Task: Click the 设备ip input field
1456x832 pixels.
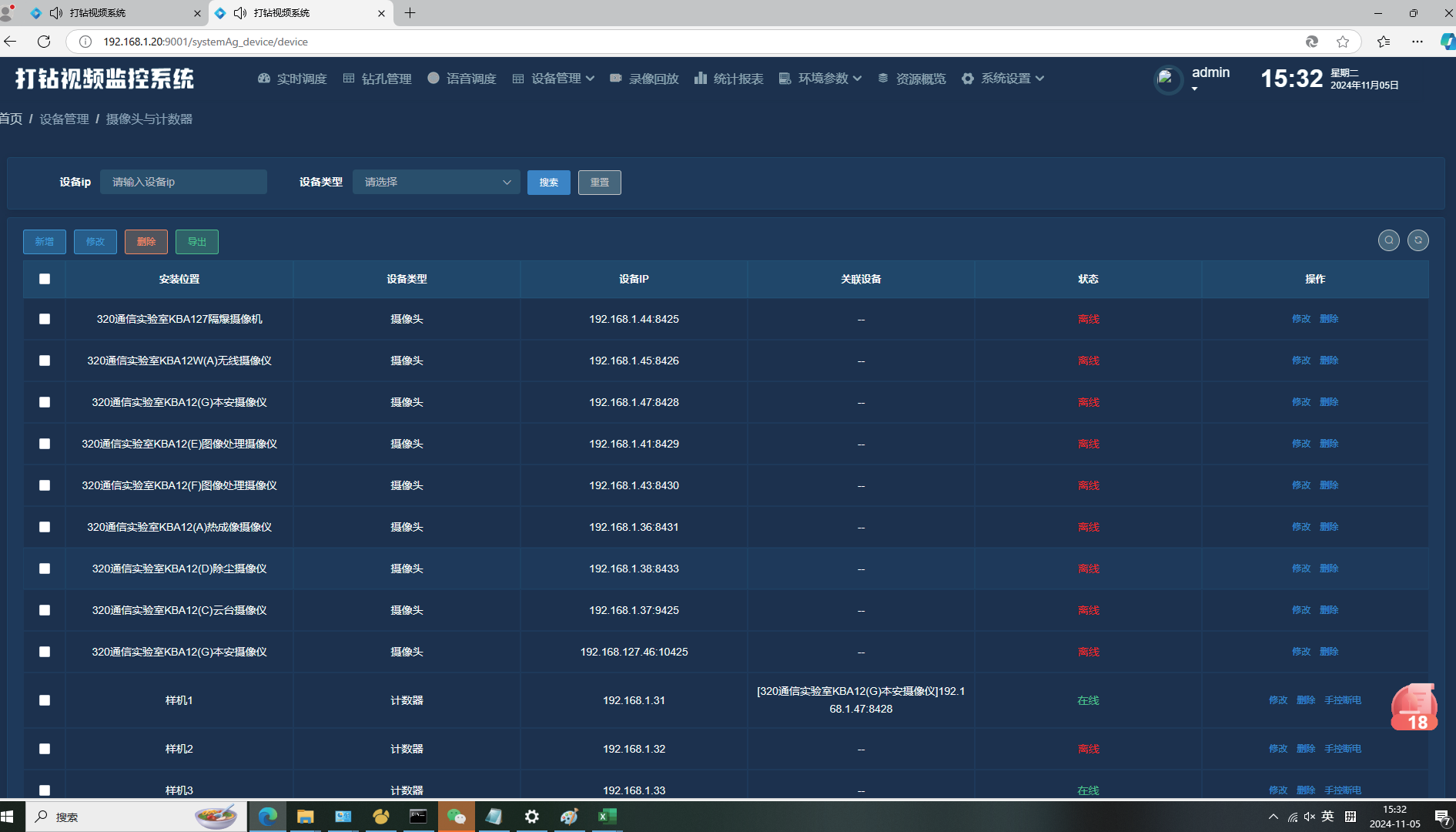Action: pos(183,182)
